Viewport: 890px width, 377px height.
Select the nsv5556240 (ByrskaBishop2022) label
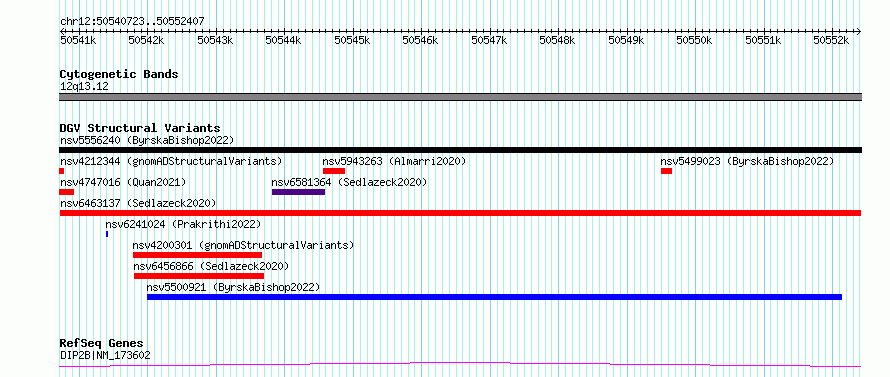coord(147,140)
